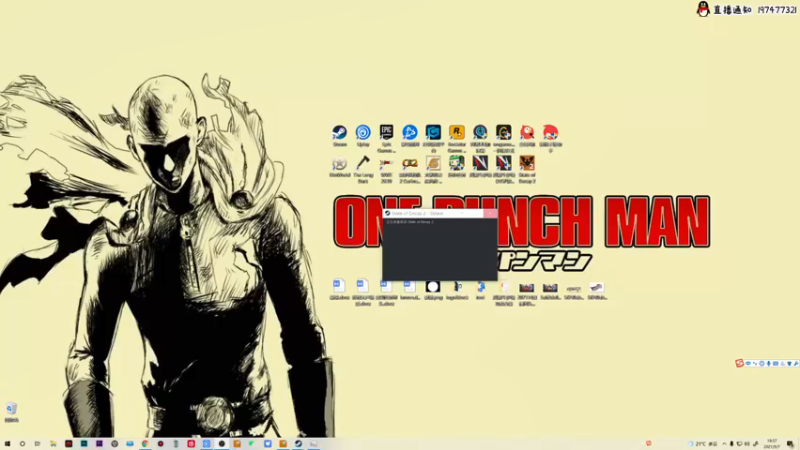The image size is (800, 450).
Task: Launch the Uplay desktop shortcut
Action: pyautogui.click(x=363, y=135)
